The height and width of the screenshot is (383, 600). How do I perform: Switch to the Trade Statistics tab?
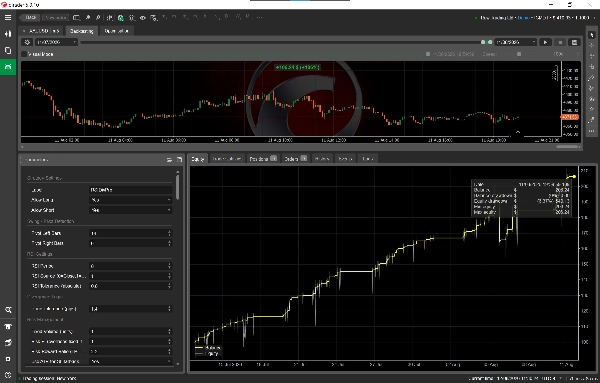tap(227, 159)
